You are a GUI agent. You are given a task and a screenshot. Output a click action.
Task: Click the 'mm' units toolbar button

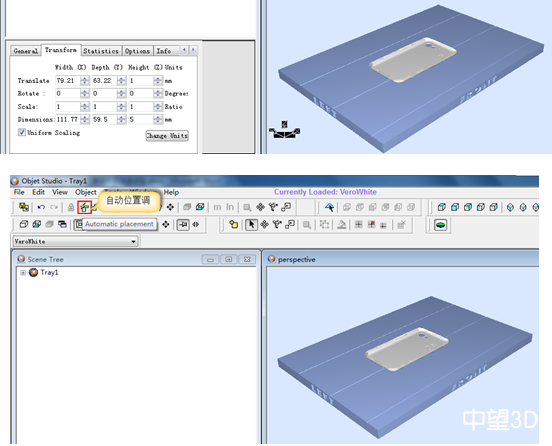[x=217, y=207]
